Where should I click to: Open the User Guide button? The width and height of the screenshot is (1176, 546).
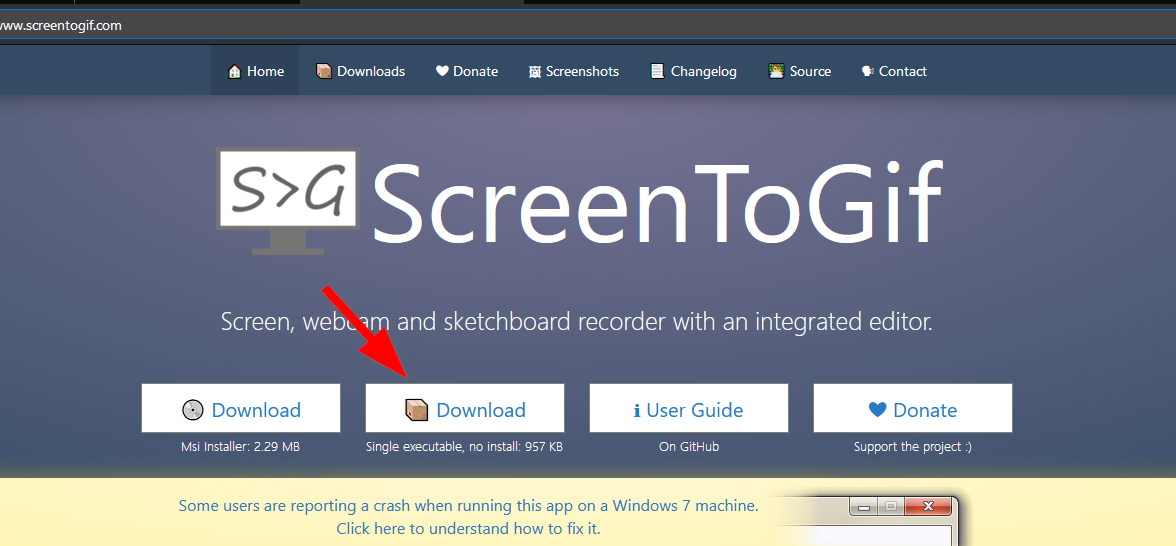point(688,408)
